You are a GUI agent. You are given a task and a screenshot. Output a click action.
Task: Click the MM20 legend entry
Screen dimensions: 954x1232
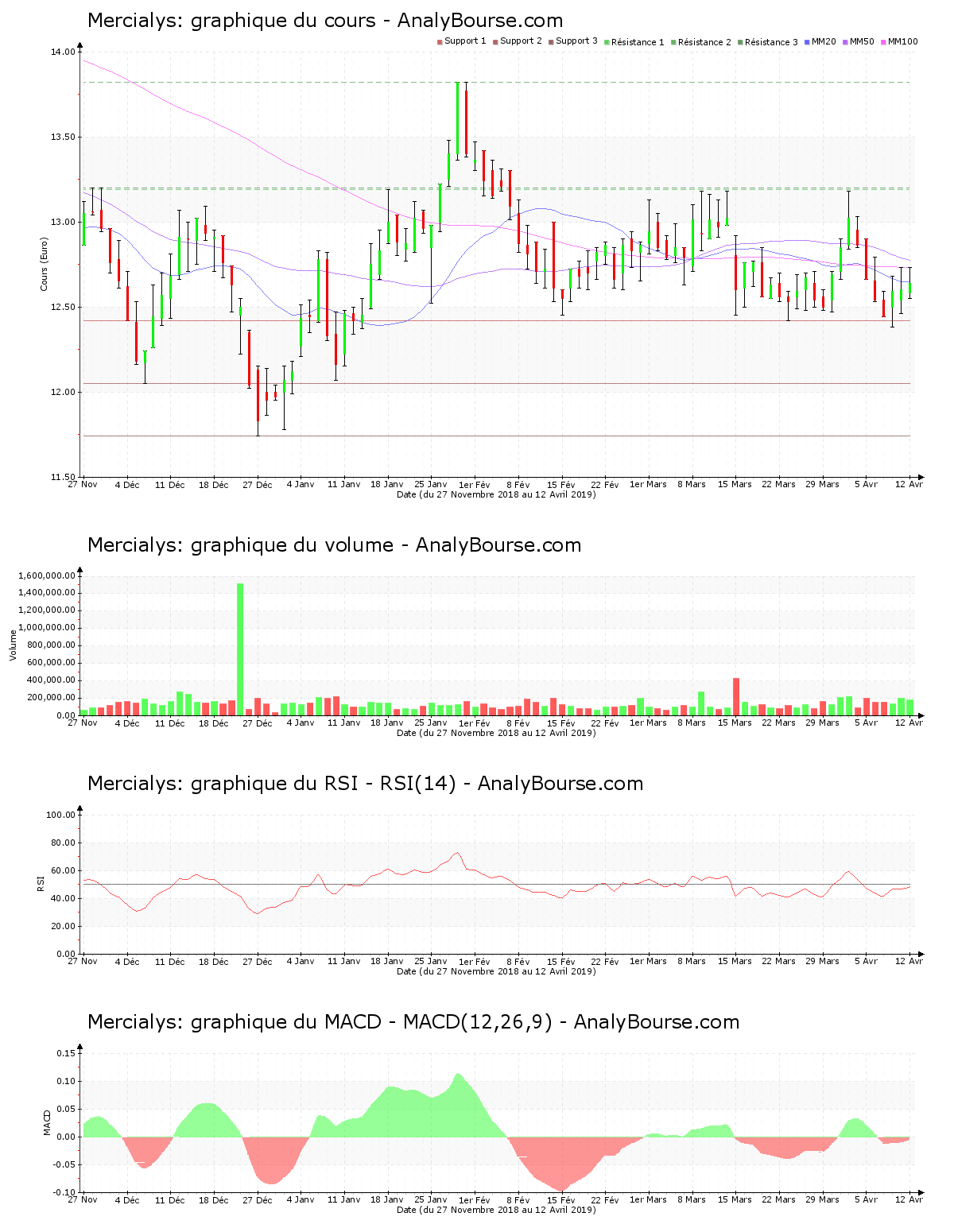(820, 41)
